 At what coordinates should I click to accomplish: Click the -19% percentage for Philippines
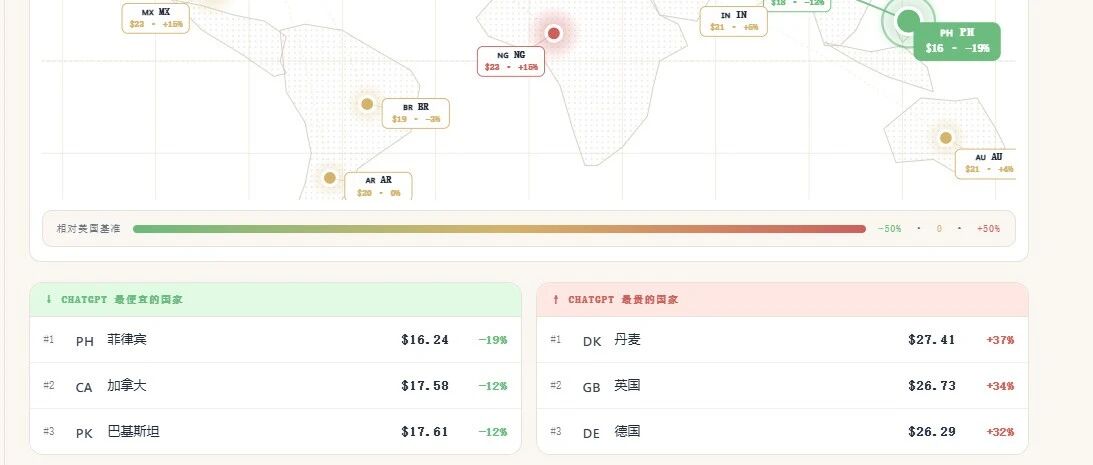coord(493,340)
